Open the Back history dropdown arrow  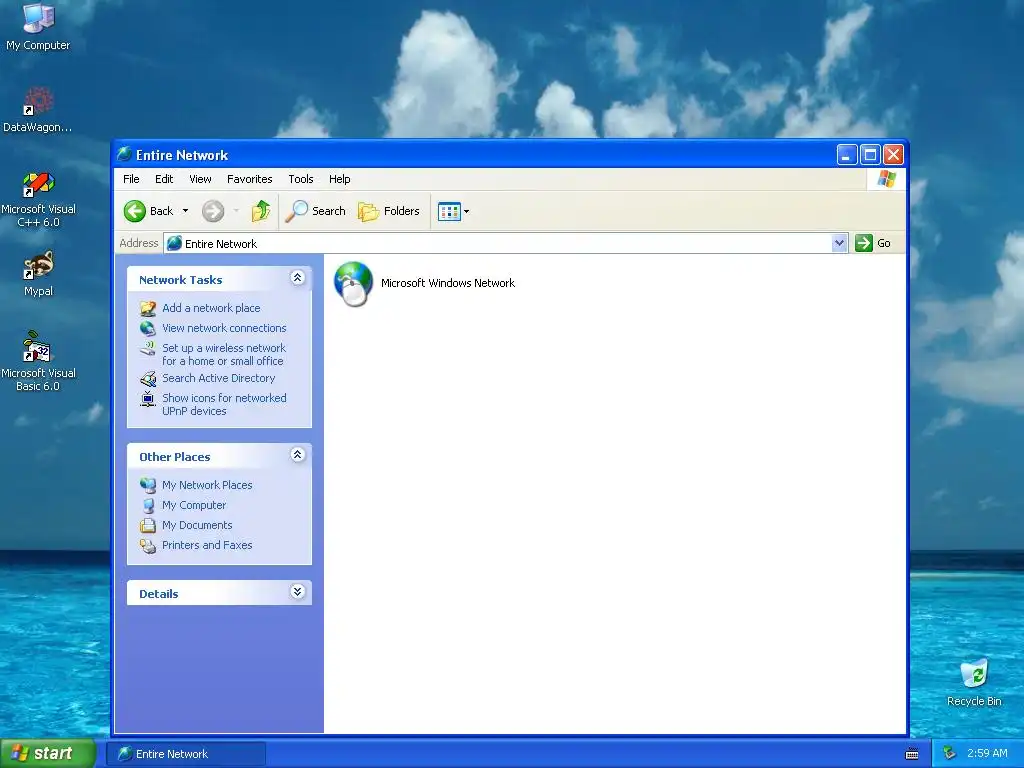[x=185, y=211]
